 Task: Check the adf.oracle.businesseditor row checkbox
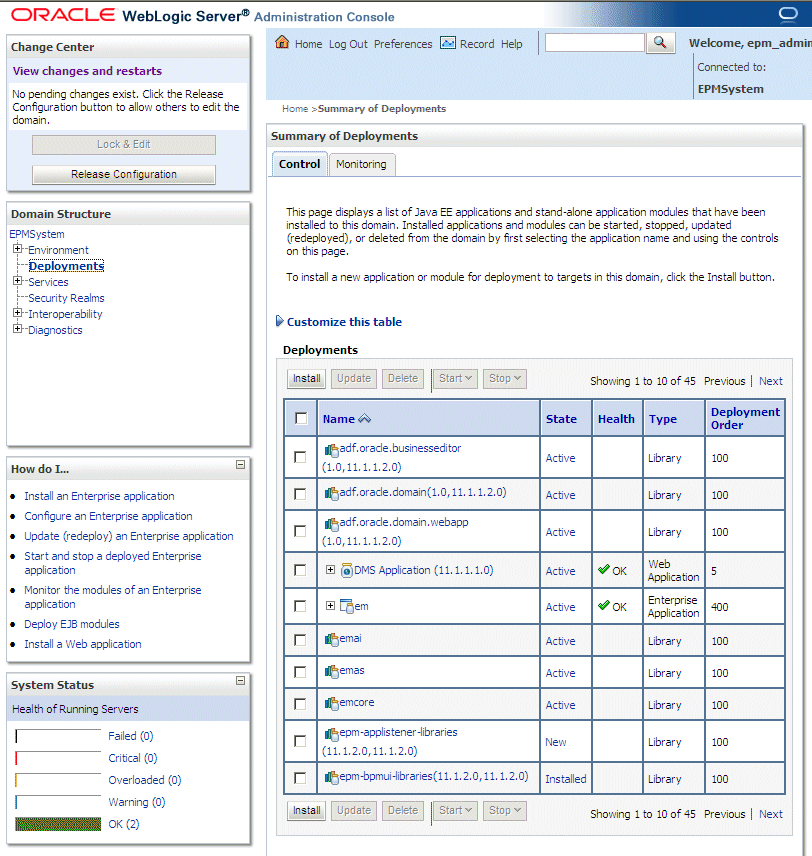[x=300, y=457]
